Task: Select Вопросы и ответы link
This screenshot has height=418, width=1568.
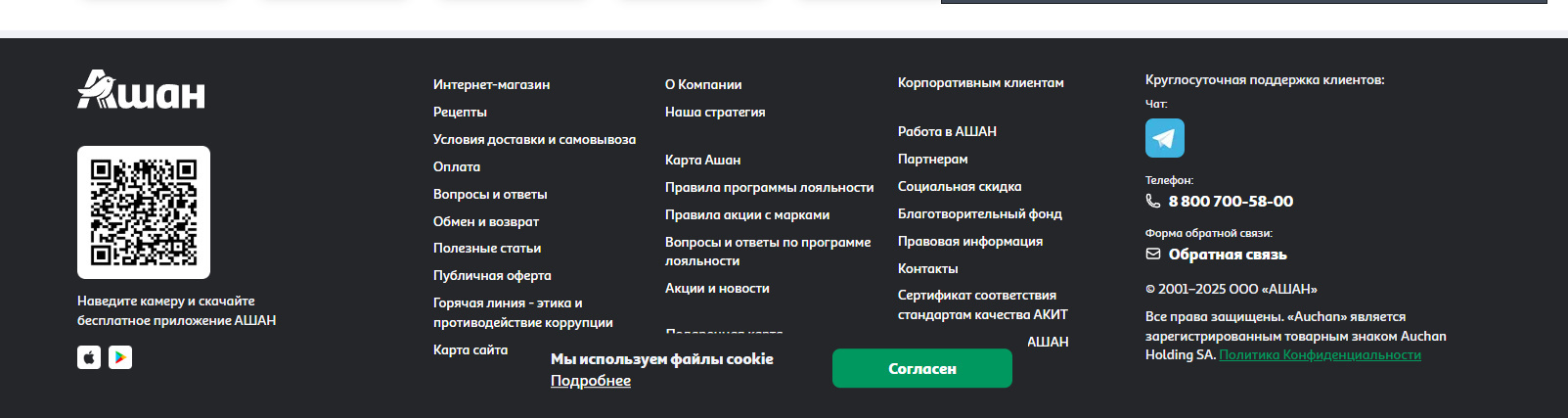Action: (x=490, y=194)
